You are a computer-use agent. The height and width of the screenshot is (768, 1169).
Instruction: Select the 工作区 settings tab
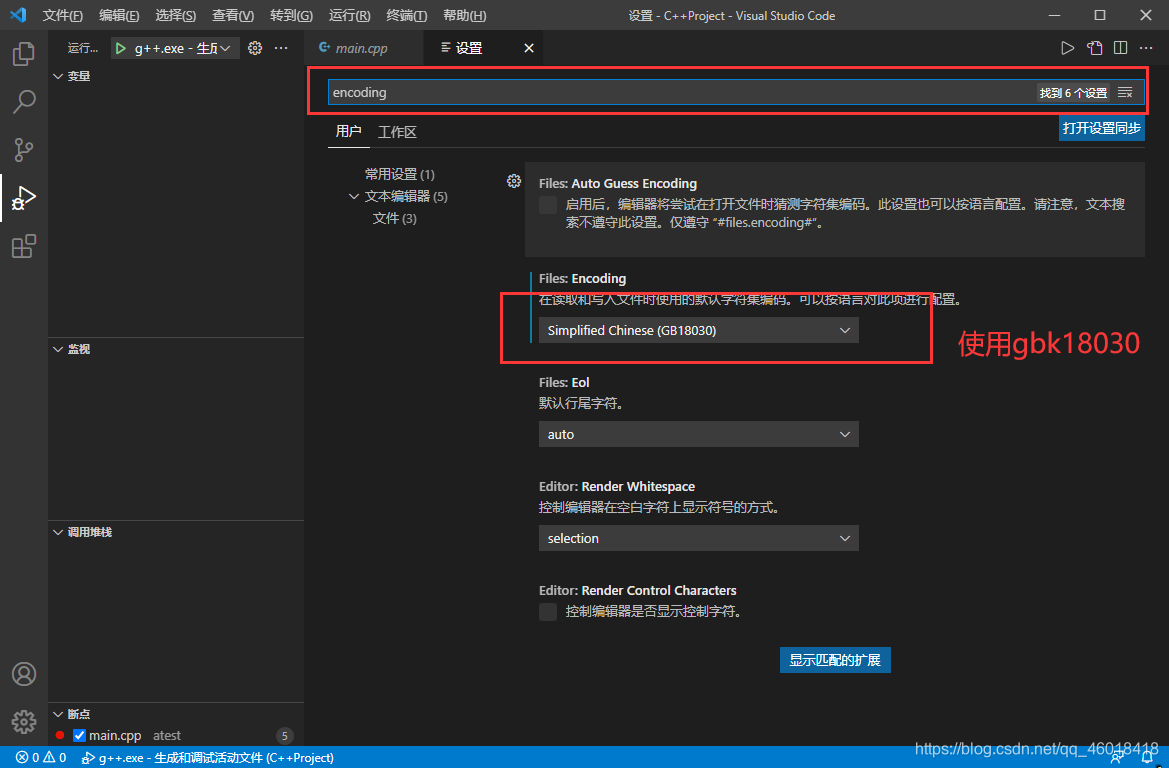397,132
